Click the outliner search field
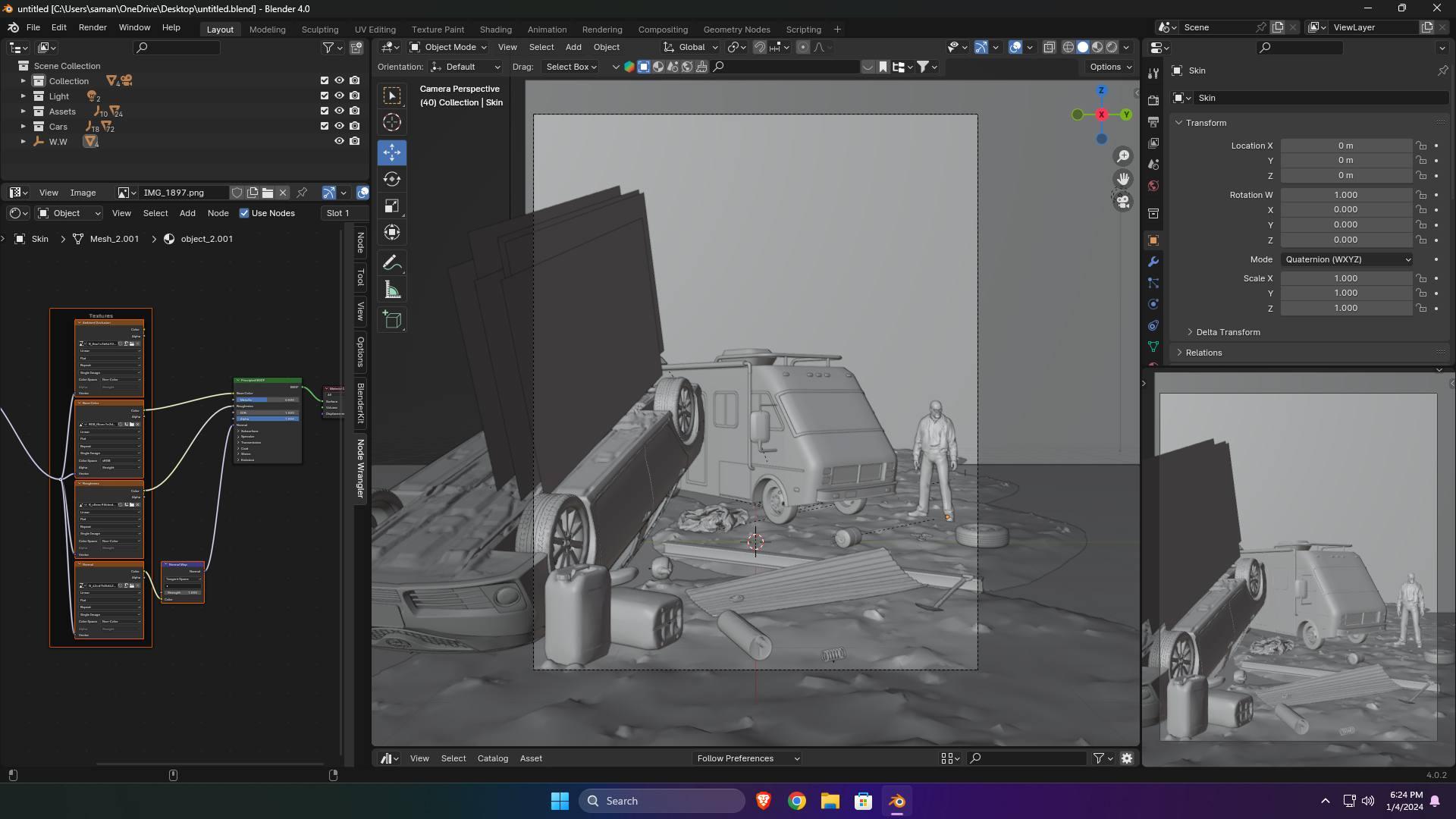The width and height of the screenshot is (1456, 819). 177,48
